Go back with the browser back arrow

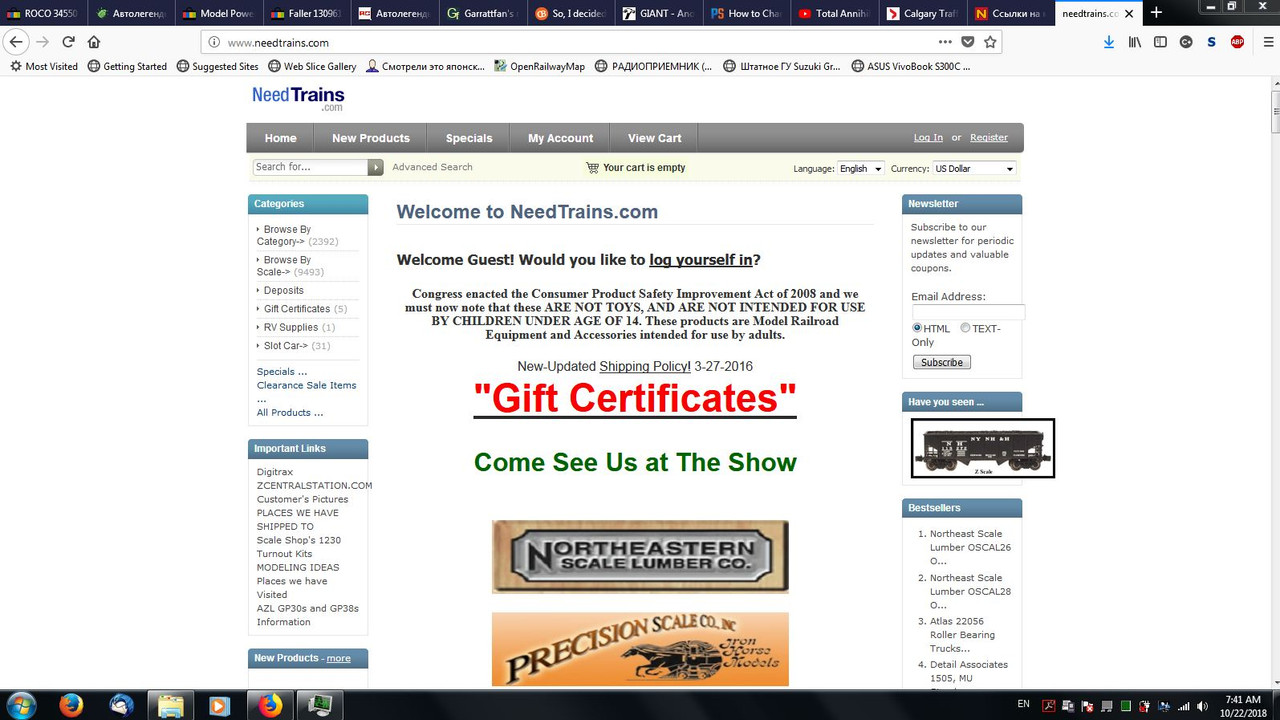(16, 42)
